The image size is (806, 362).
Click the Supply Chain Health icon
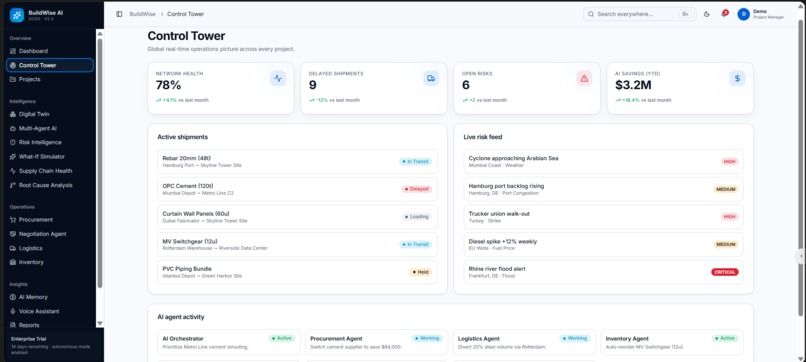tap(13, 171)
